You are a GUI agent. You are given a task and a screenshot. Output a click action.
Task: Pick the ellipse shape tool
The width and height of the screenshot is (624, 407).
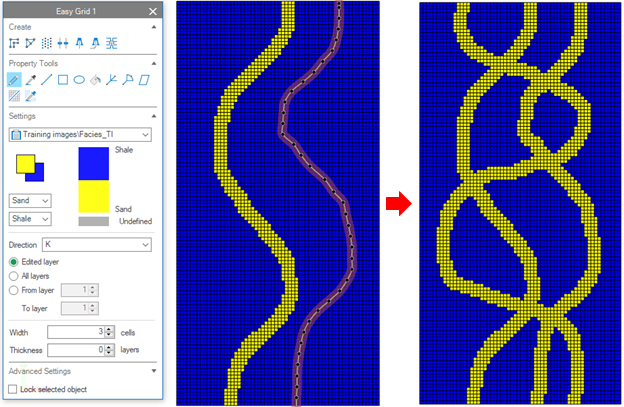click(78, 79)
